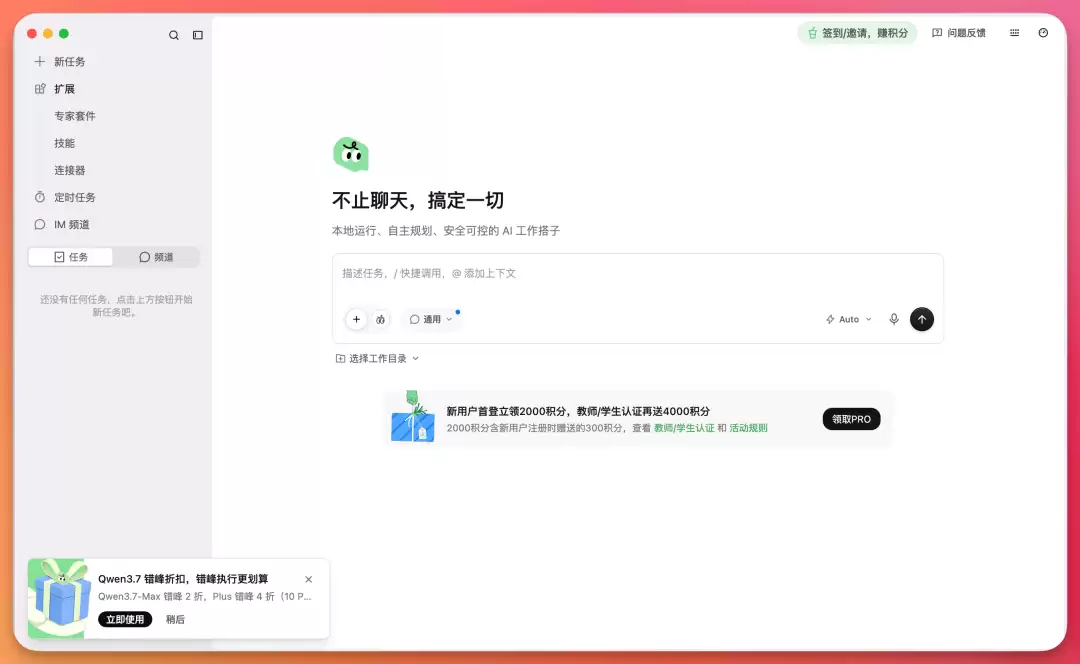Click the clock icon at top right
Viewport: 1080px width, 664px height.
pos(1043,33)
